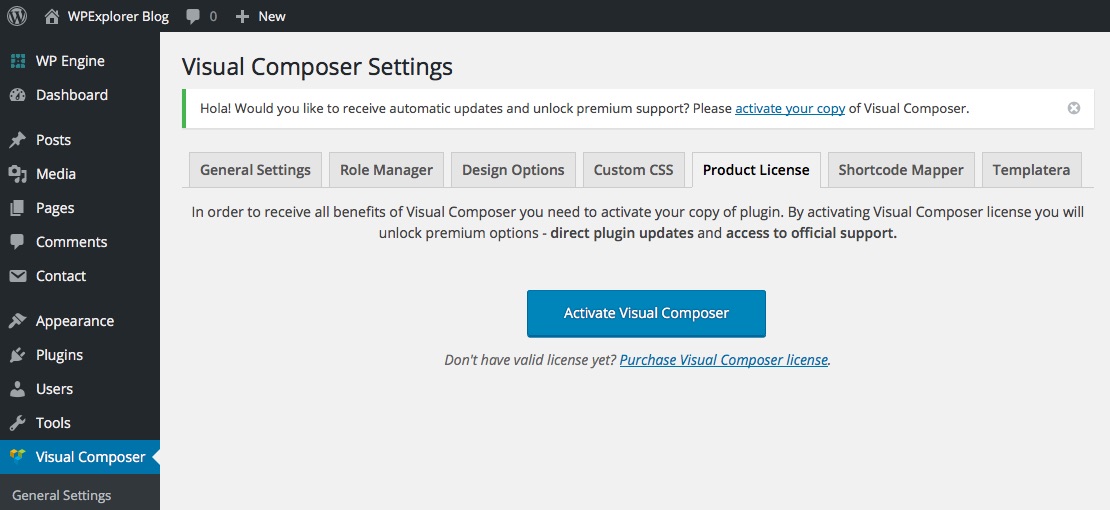Click the Visual Composer Settings heading
Viewport: 1110px width, 510px height.
point(317,67)
